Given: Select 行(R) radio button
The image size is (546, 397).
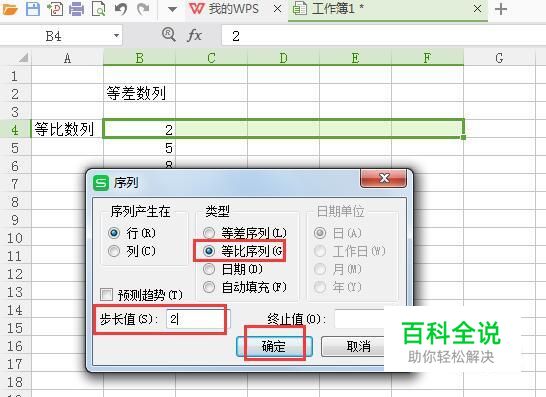Looking at the screenshot, I should pos(114,233).
